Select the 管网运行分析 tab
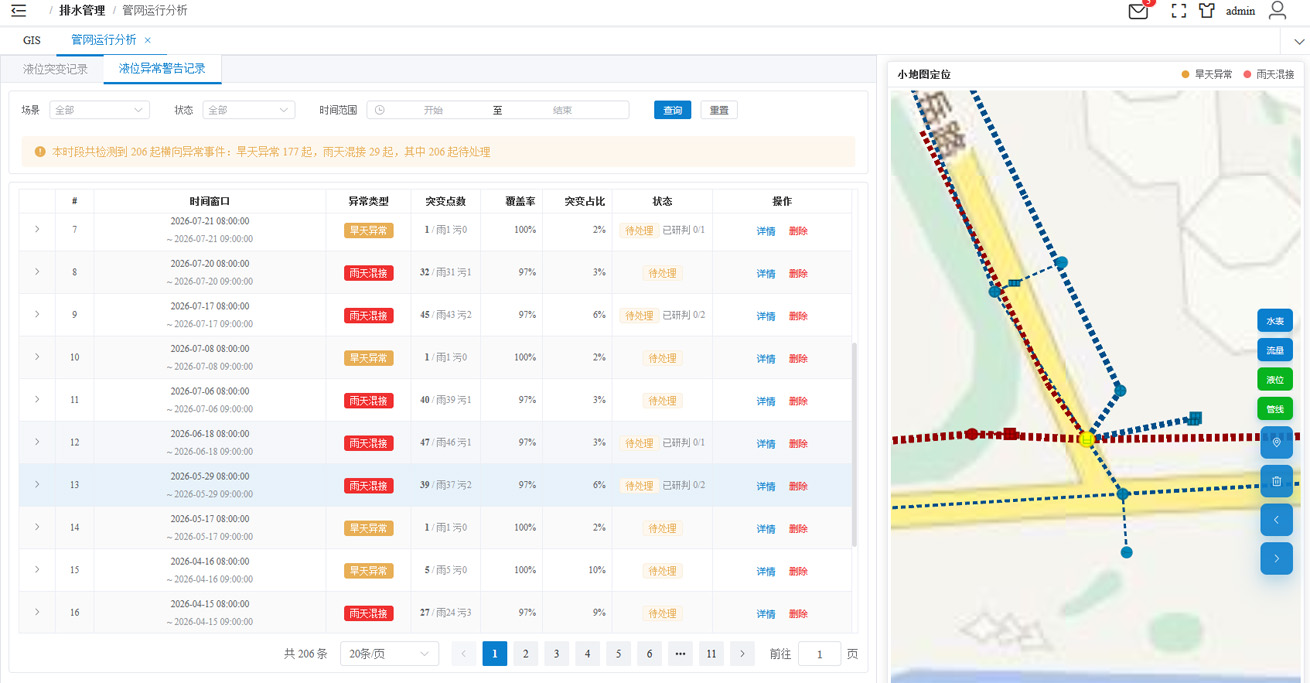The image size is (1310, 683). pyautogui.click(x=103, y=40)
